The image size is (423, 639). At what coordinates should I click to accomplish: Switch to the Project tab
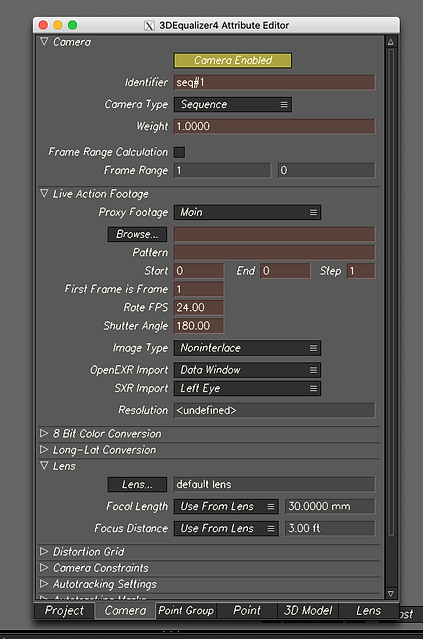point(64,610)
